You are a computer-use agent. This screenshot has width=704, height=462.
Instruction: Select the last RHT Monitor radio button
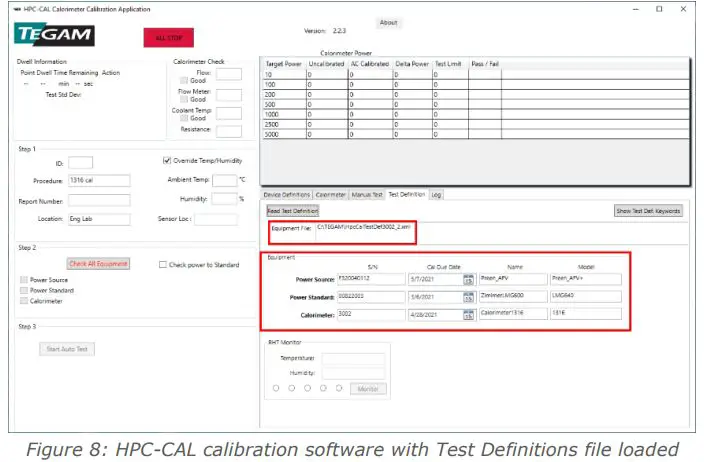click(x=339, y=388)
